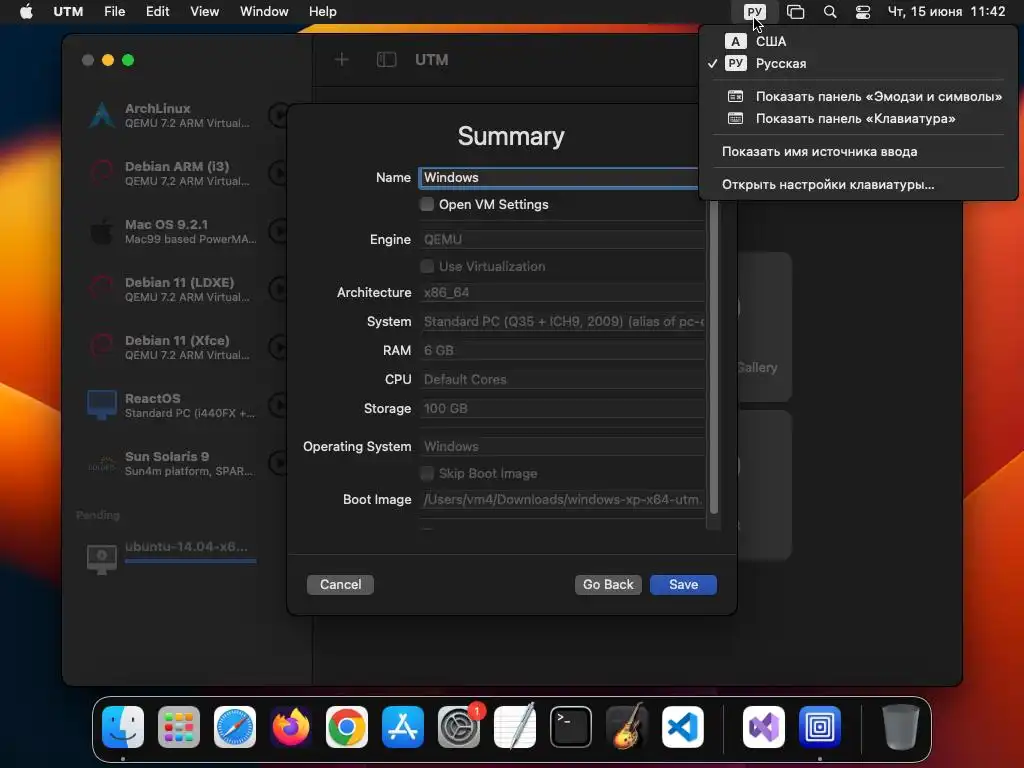This screenshot has height=768, width=1024.
Task: Open Finder from the Dock
Action: [123, 726]
